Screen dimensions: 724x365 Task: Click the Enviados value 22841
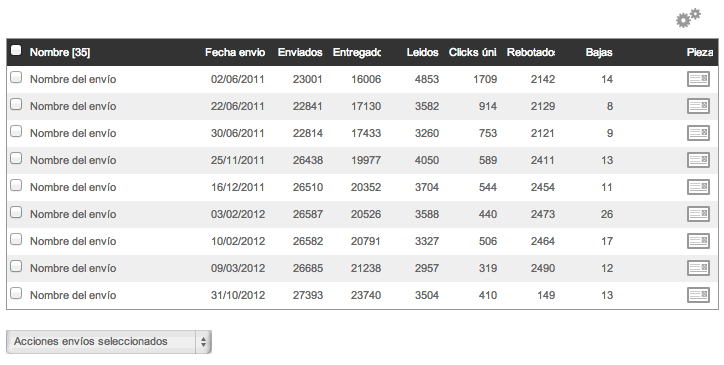308,106
